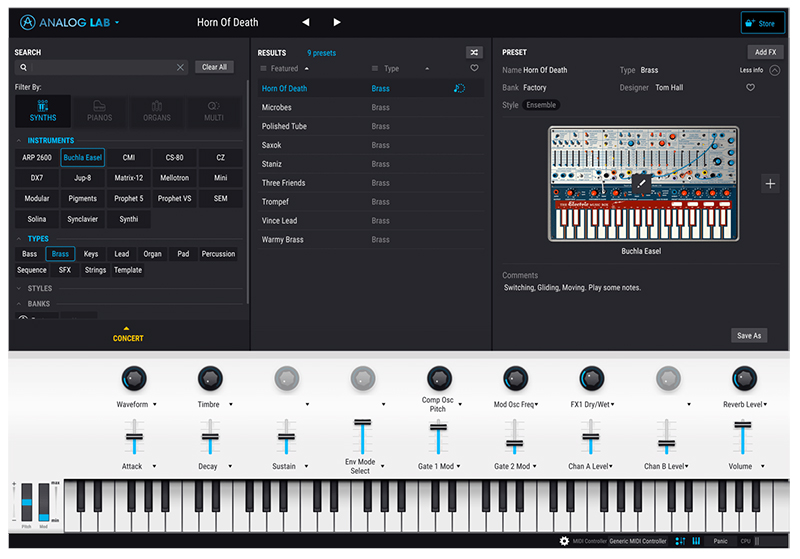Click the plus button beside instrument image
This screenshot has height=559, width=800.
pyautogui.click(x=770, y=184)
